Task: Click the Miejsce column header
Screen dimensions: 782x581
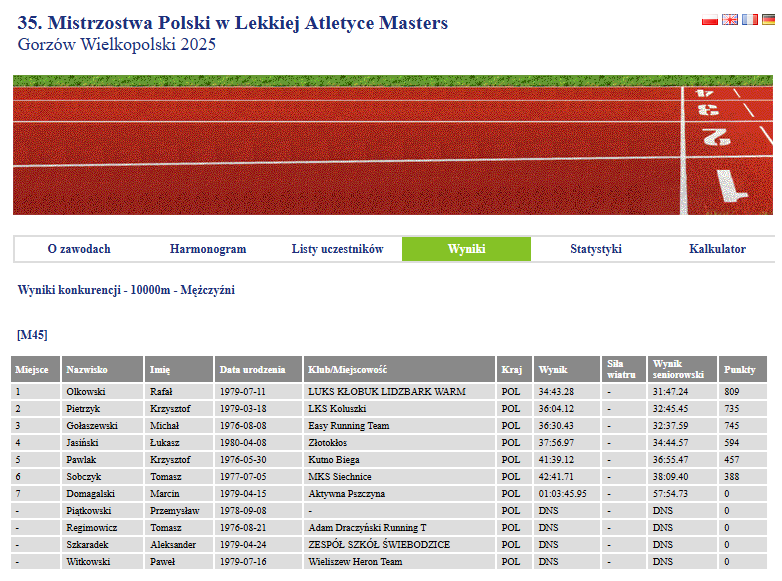Action: pyautogui.click(x=32, y=370)
